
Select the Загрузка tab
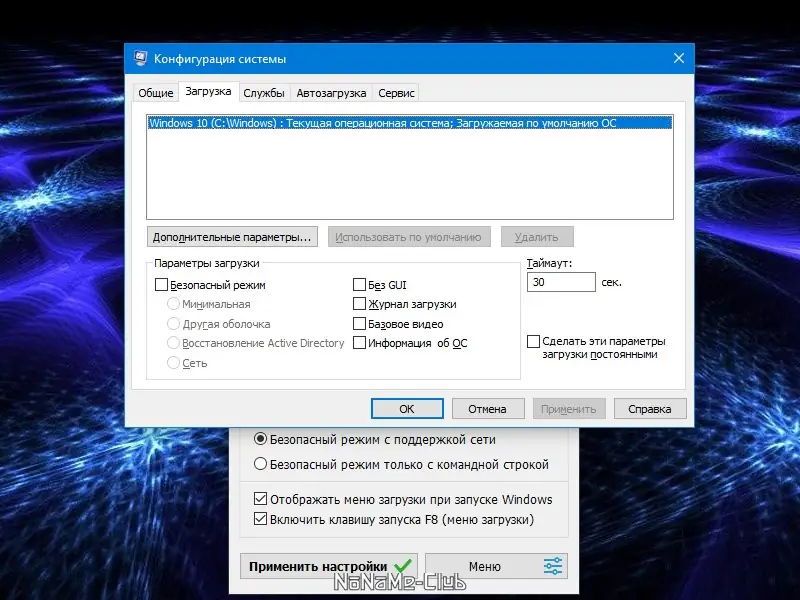tap(208, 91)
